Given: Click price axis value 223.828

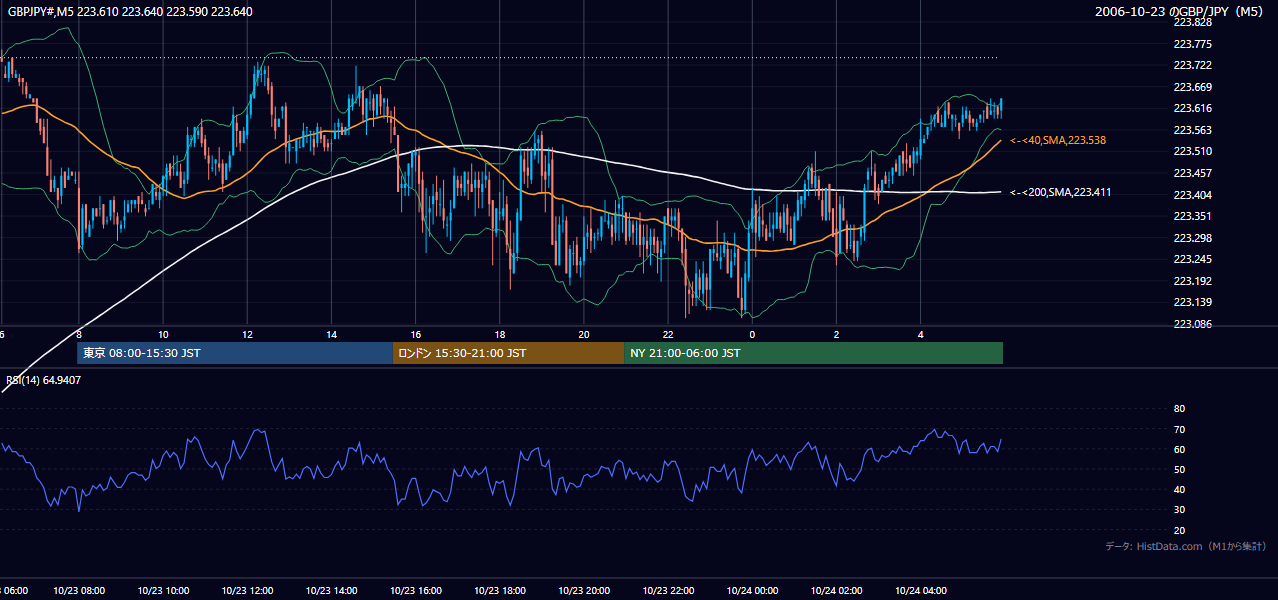Looking at the screenshot, I should [1192, 22].
